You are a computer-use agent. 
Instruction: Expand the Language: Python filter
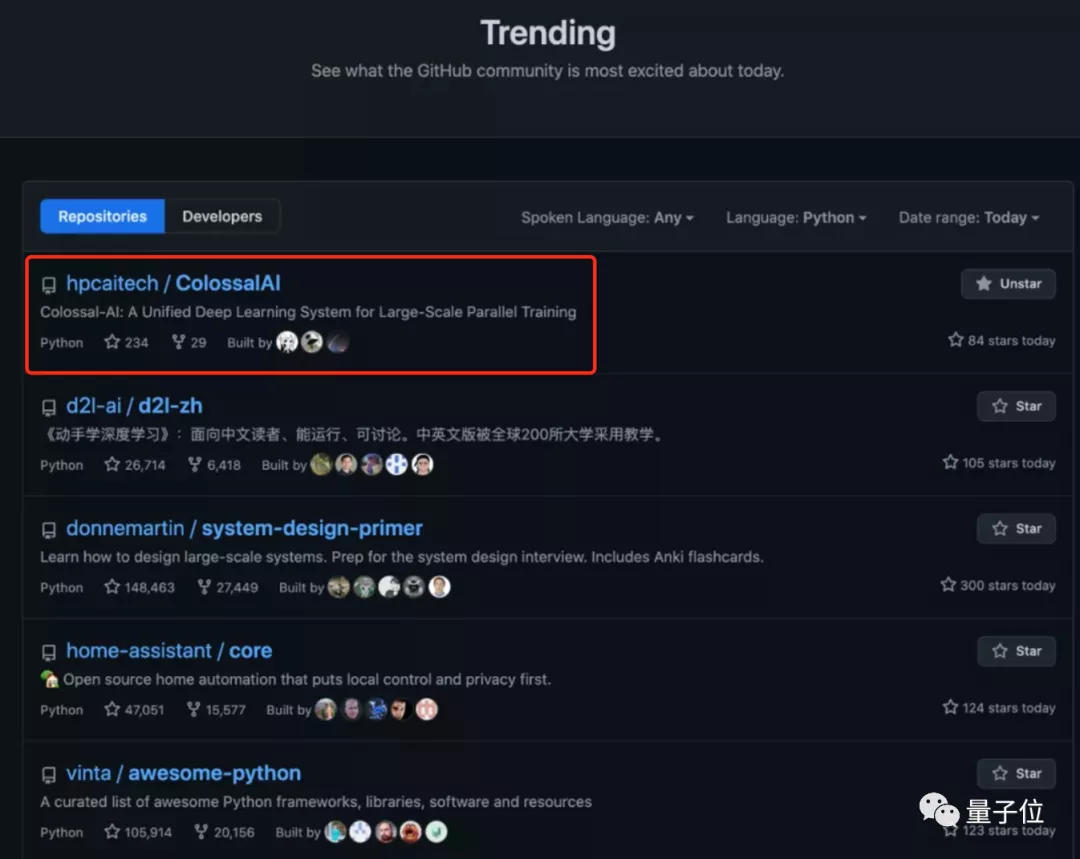tap(796, 218)
